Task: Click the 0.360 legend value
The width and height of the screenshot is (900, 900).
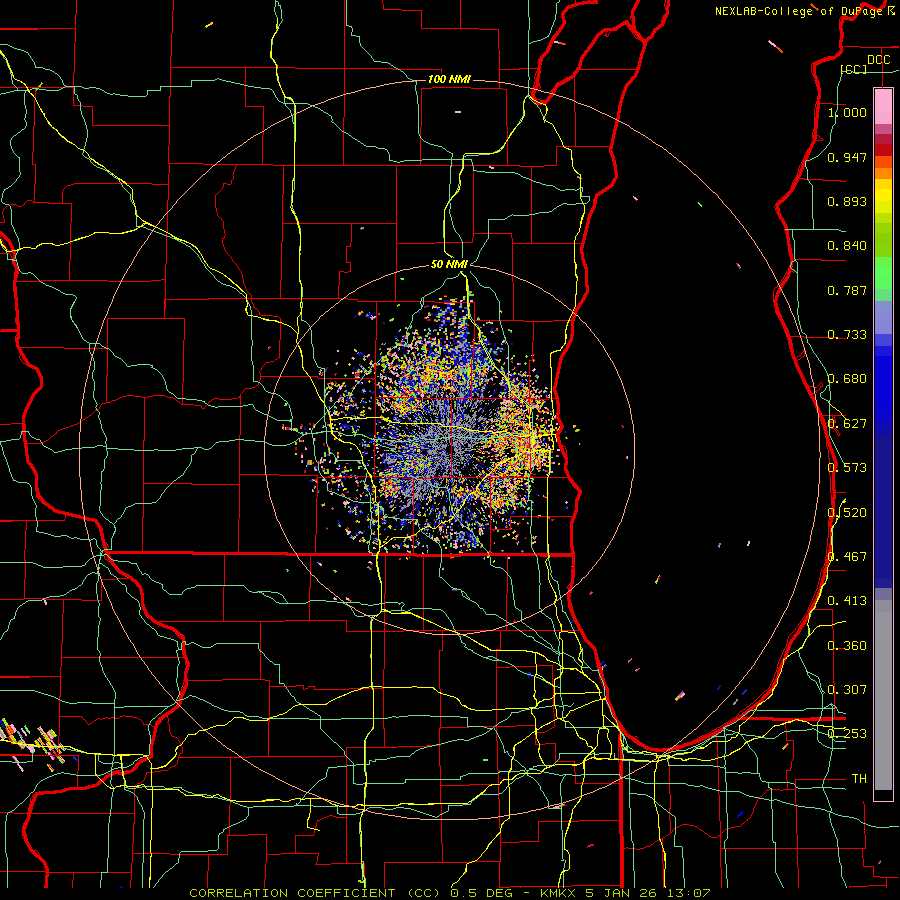Action: click(x=847, y=646)
